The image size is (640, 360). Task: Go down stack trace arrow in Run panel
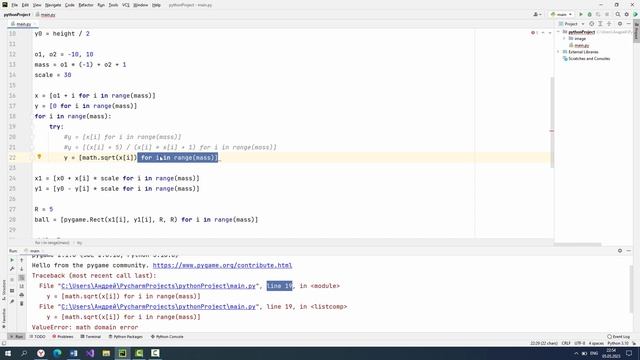(x=22, y=269)
